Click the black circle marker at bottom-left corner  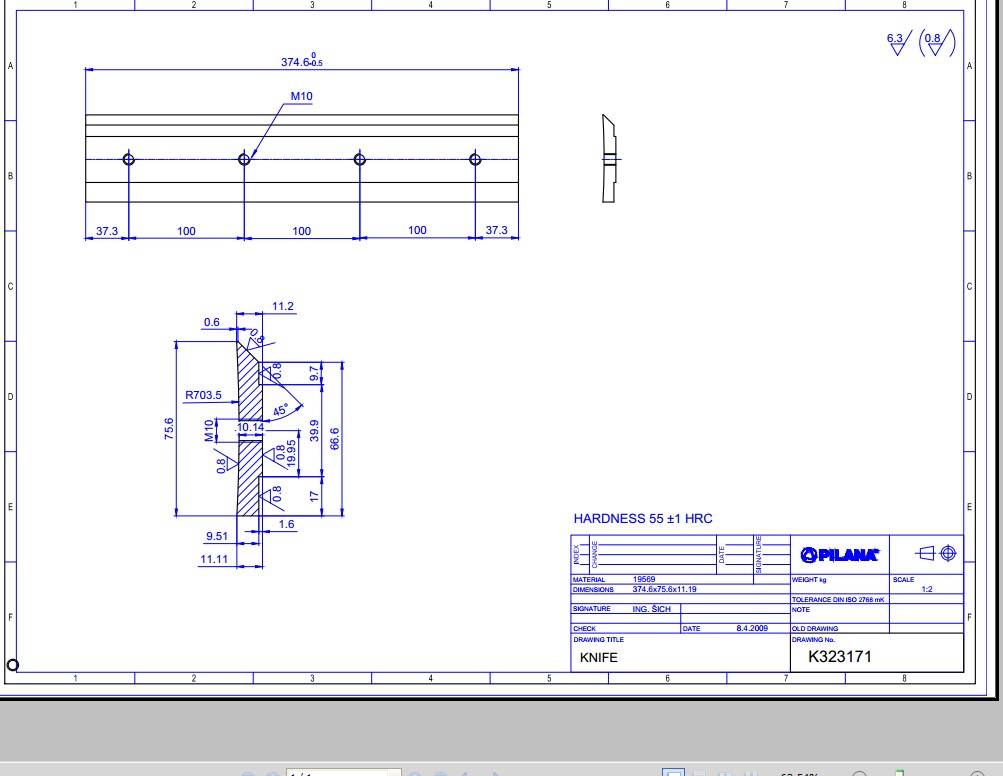tap(13, 664)
